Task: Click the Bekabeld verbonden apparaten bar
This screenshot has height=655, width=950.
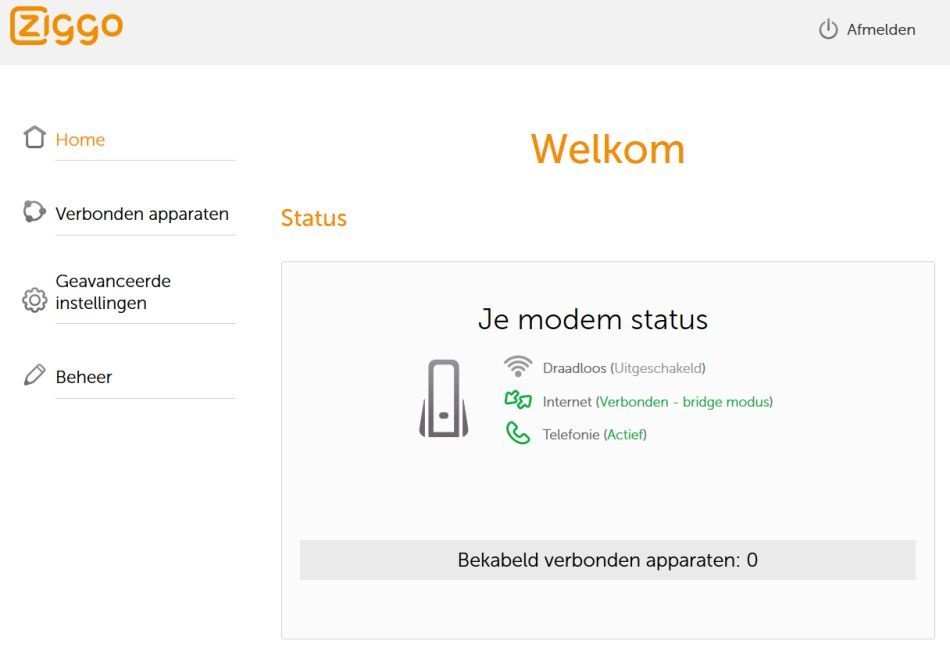Action: click(x=607, y=560)
